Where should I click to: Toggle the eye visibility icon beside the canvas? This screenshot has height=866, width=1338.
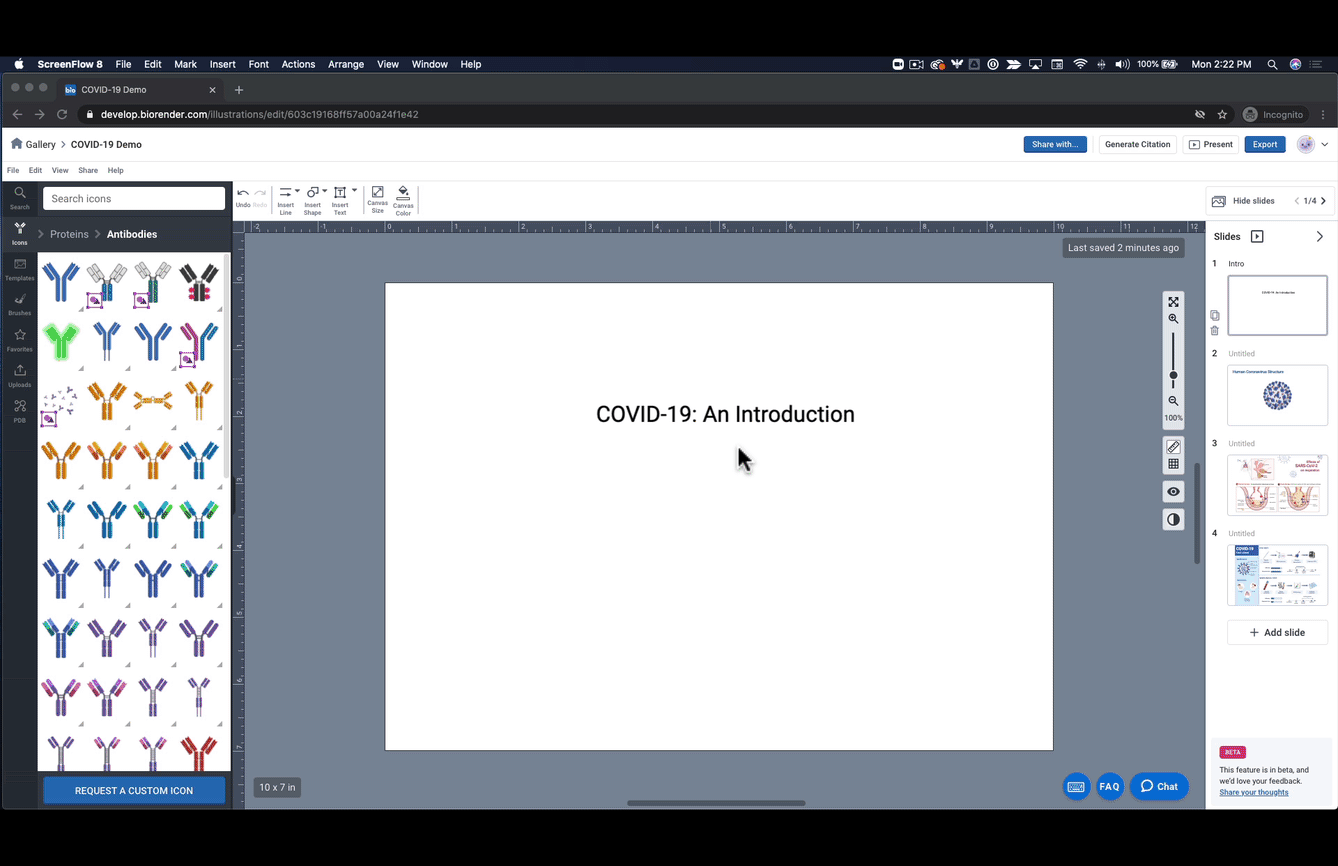click(x=1173, y=491)
